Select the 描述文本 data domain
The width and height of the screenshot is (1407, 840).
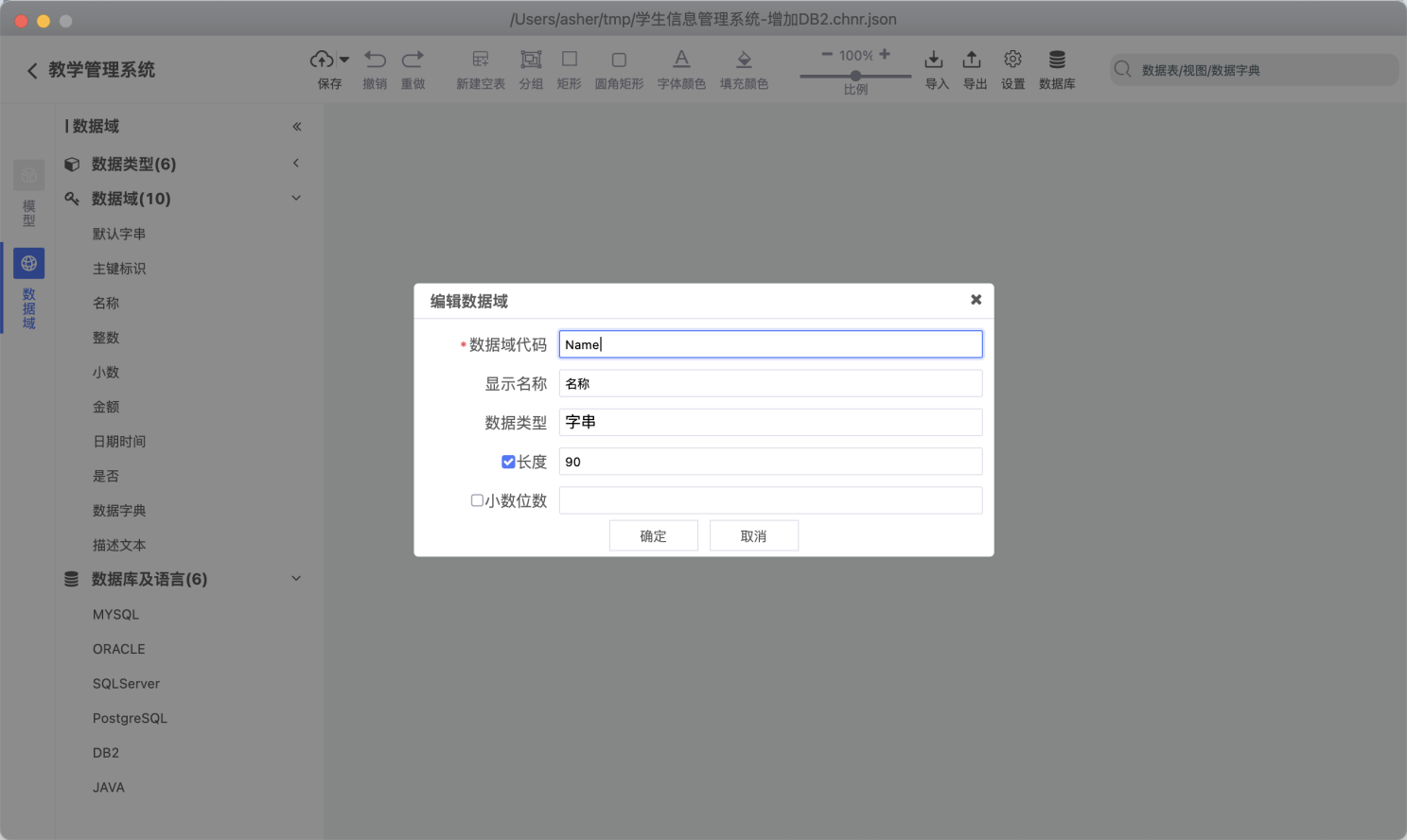pyautogui.click(x=119, y=546)
